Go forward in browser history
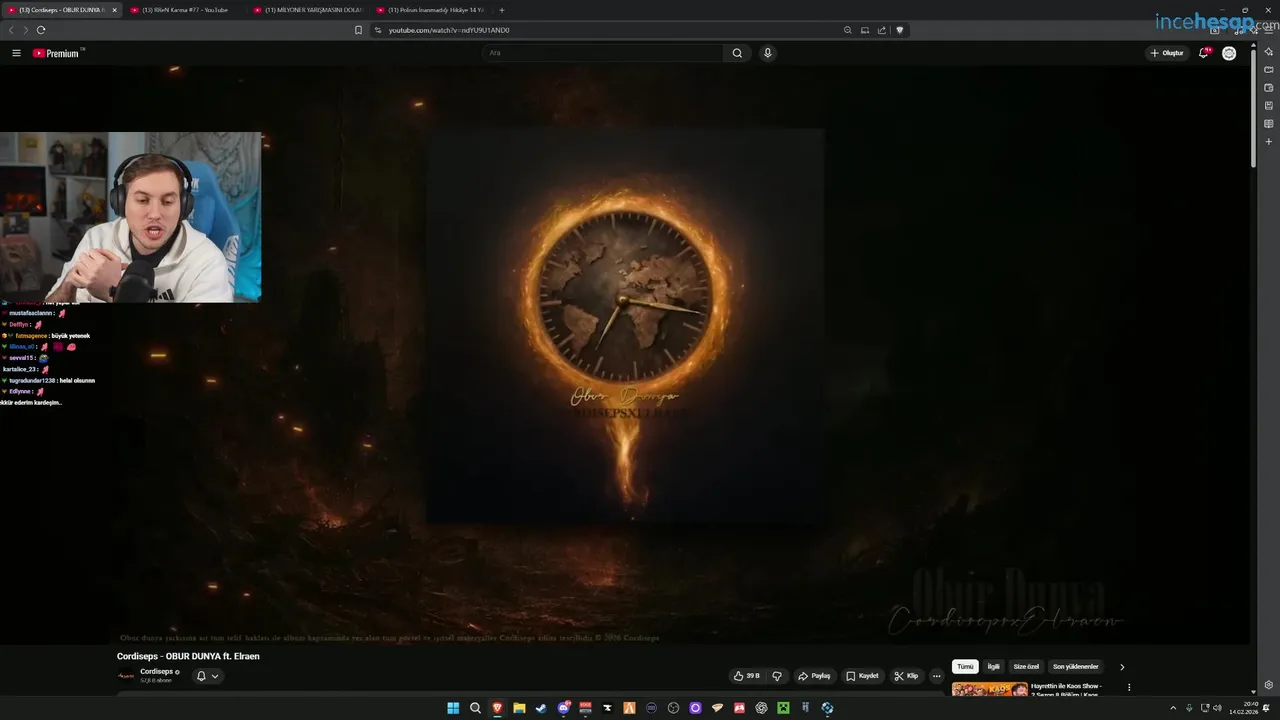Image resolution: width=1280 pixels, height=720 pixels. click(26, 30)
